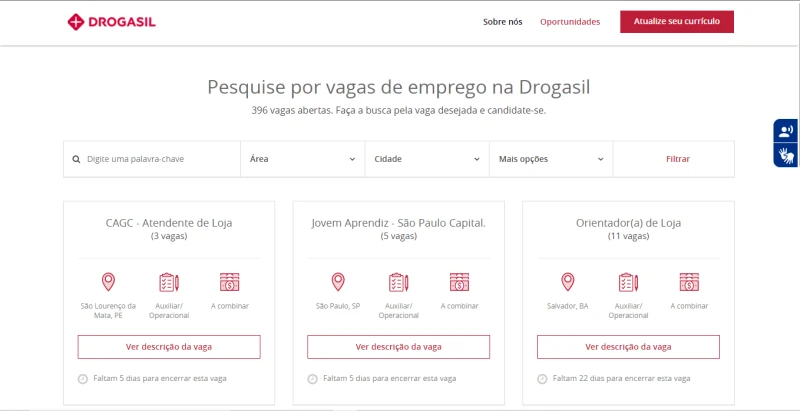Click clock icon on CAGC Atendente card
The image size is (800, 411).
[x=83, y=379]
